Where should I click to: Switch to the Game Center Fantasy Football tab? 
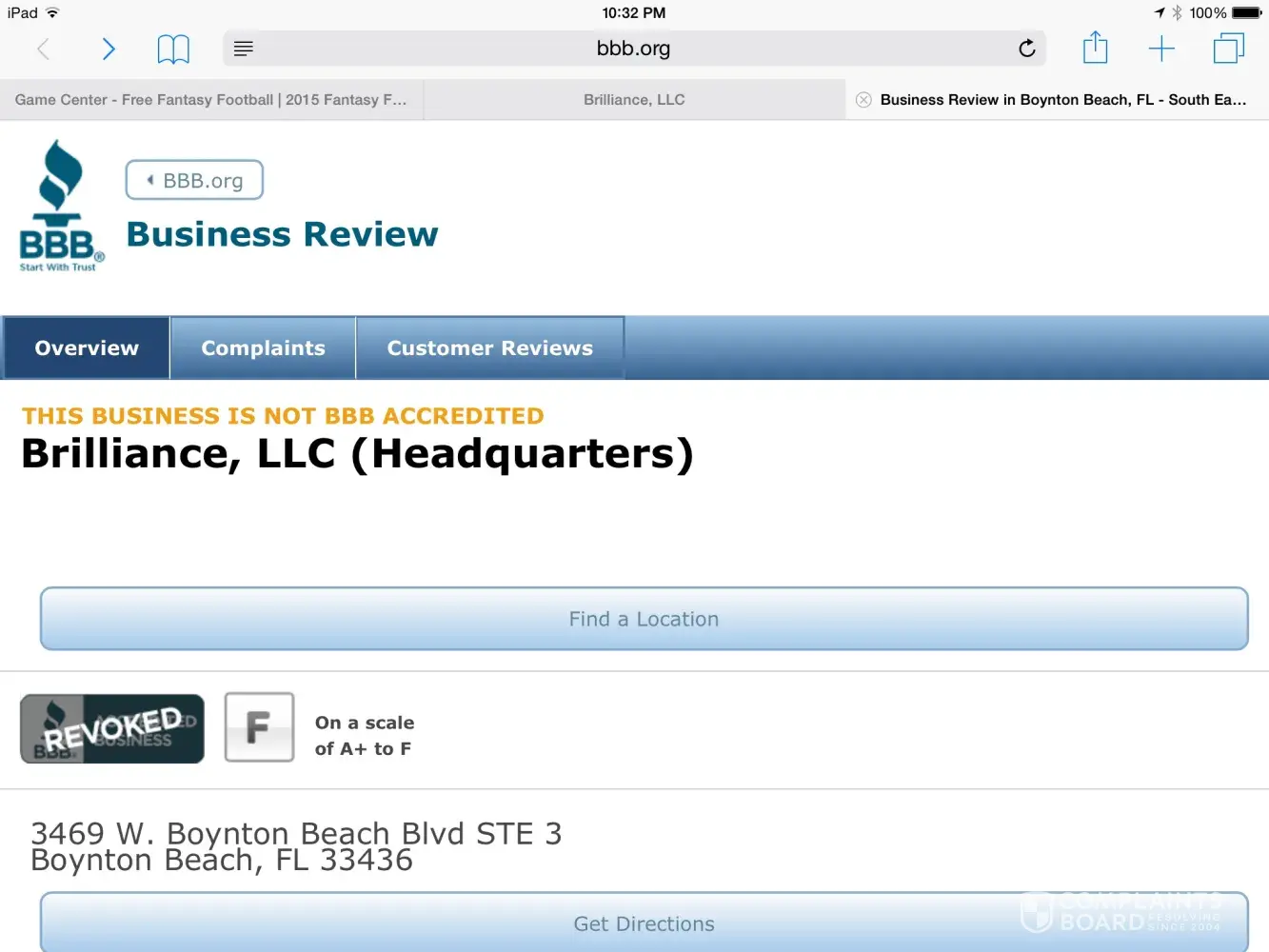coord(211,100)
